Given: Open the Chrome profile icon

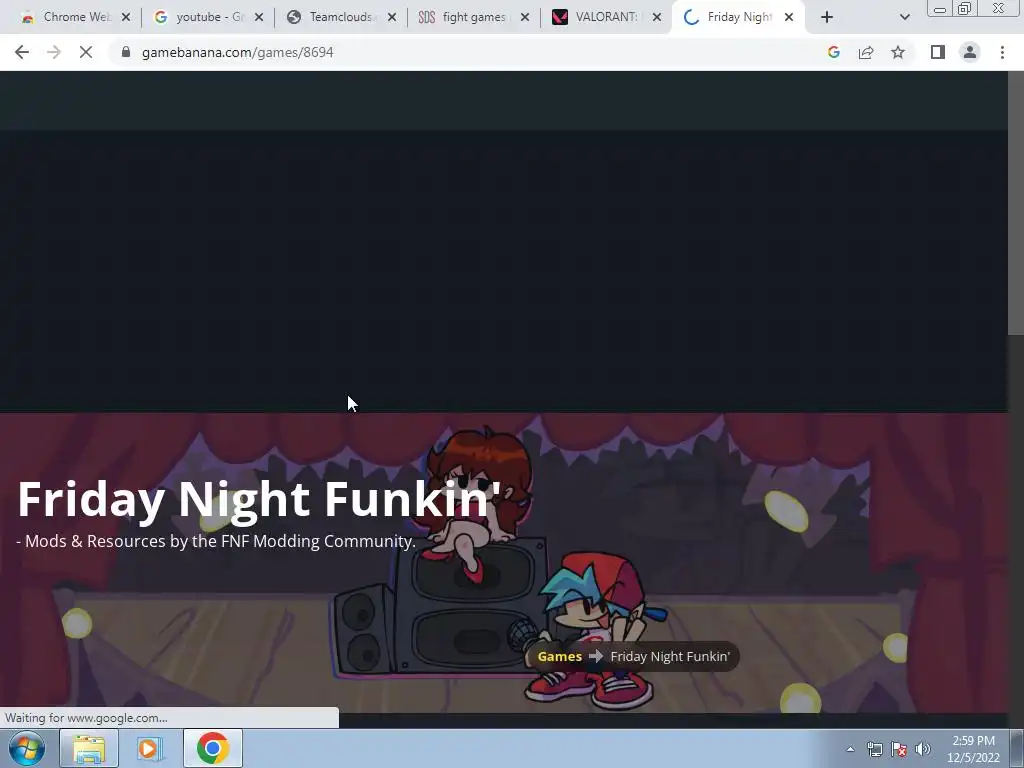Looking at the screenshot, I should coord(970,52).
